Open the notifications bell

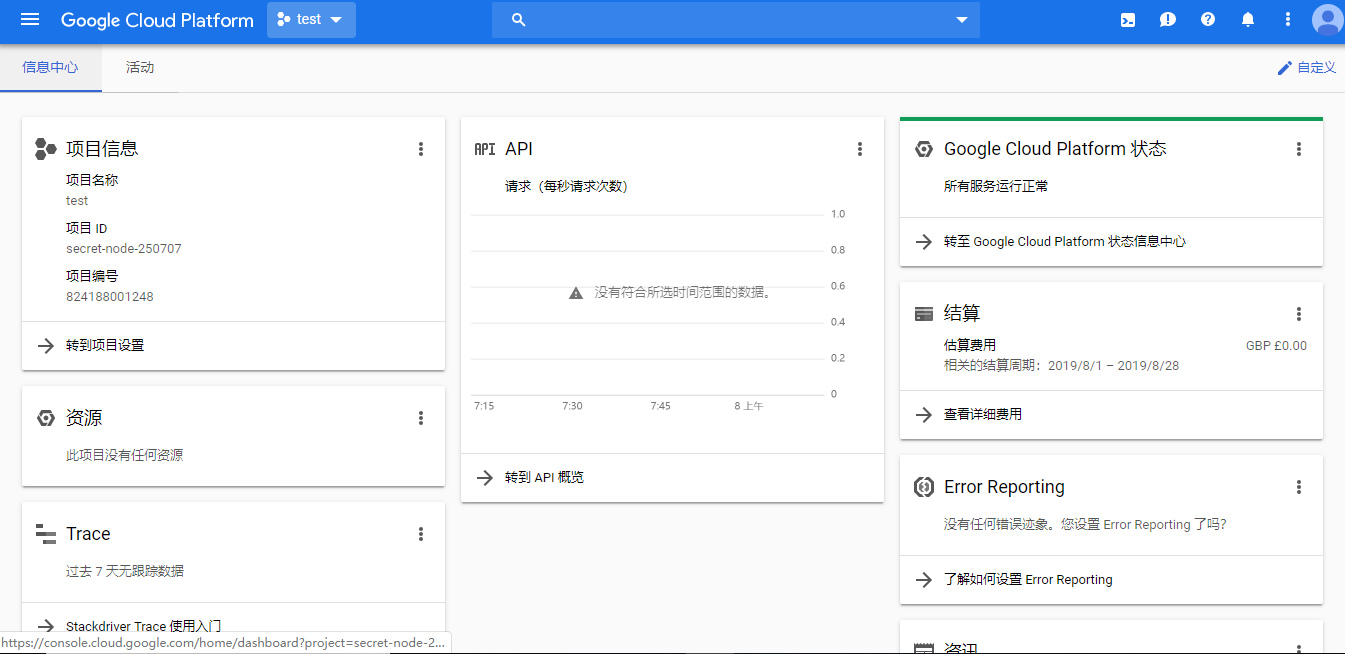pos(1247,19)
